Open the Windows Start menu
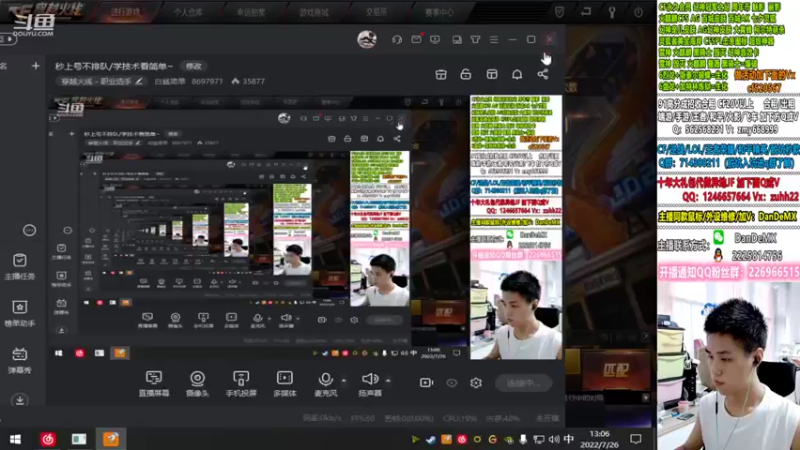 [x=15, y=439]
